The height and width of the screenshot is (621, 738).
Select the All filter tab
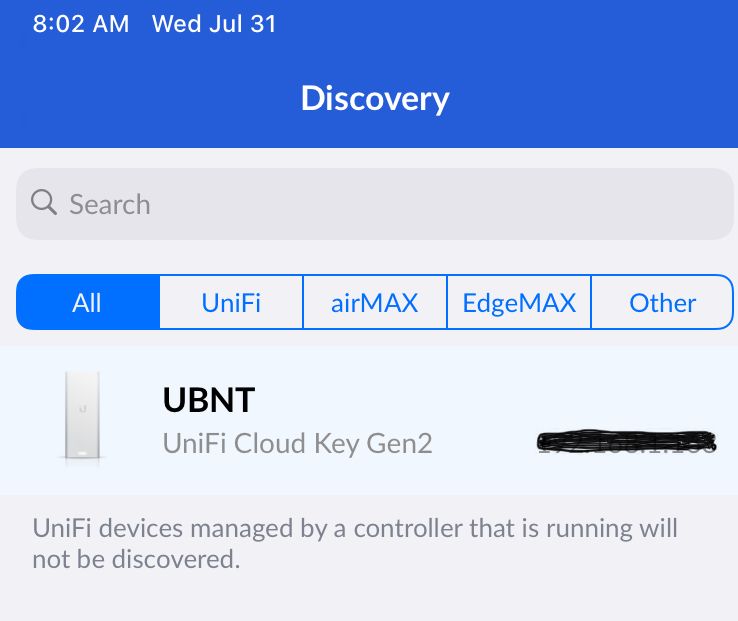coord(87,303)
